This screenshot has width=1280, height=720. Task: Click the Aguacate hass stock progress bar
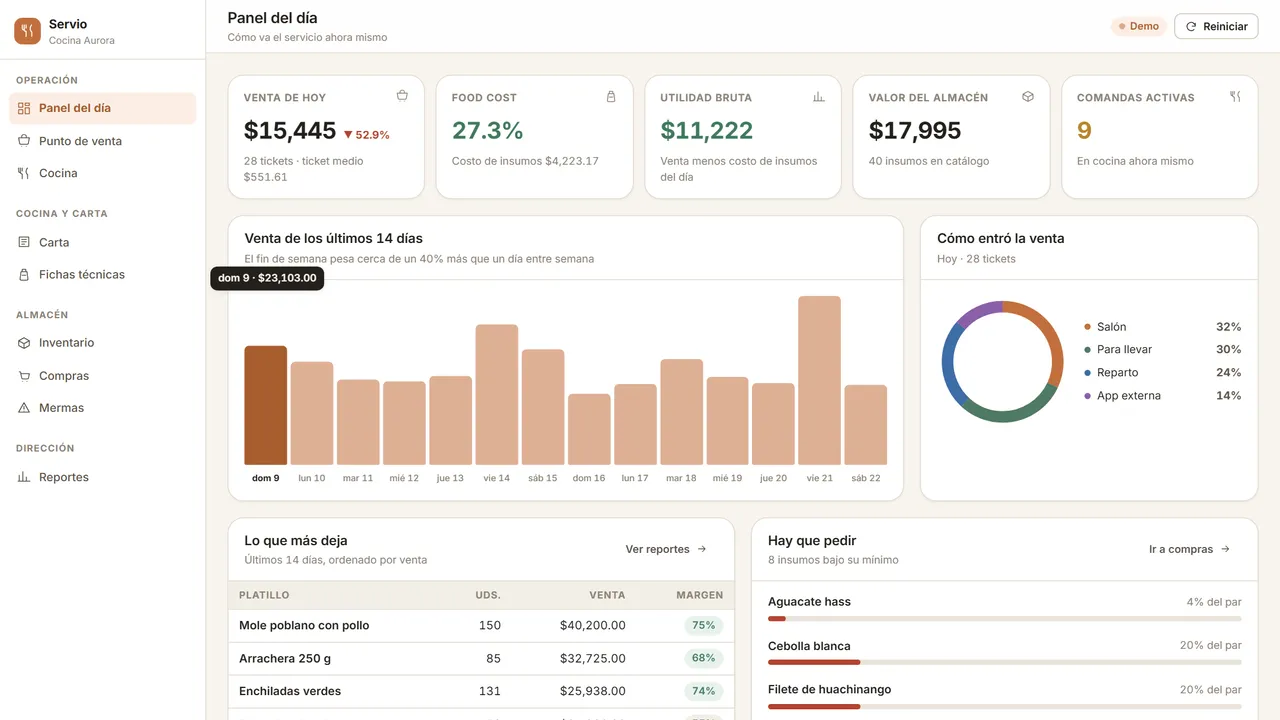click(1005, 619)
